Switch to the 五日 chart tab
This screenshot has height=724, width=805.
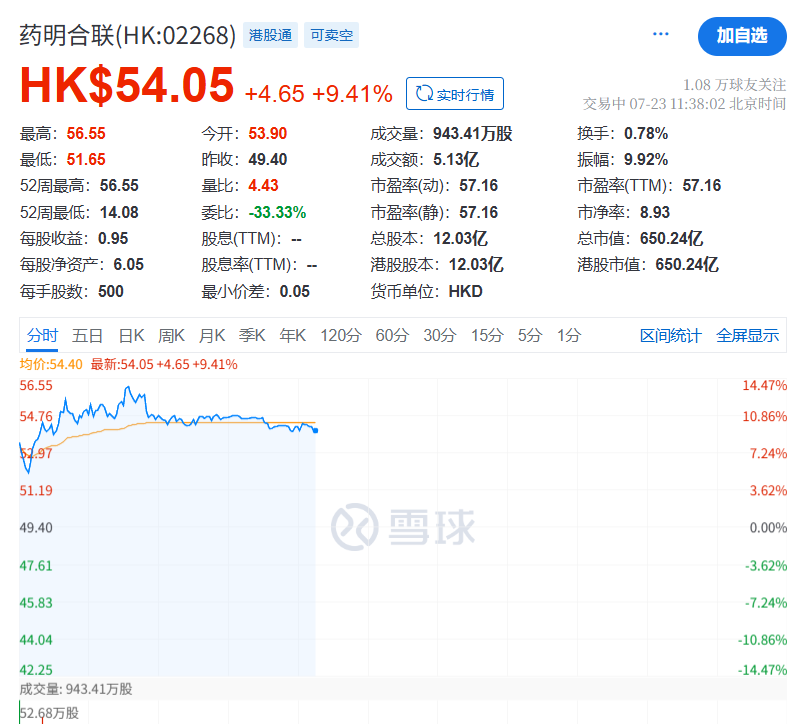coord(88,336)
